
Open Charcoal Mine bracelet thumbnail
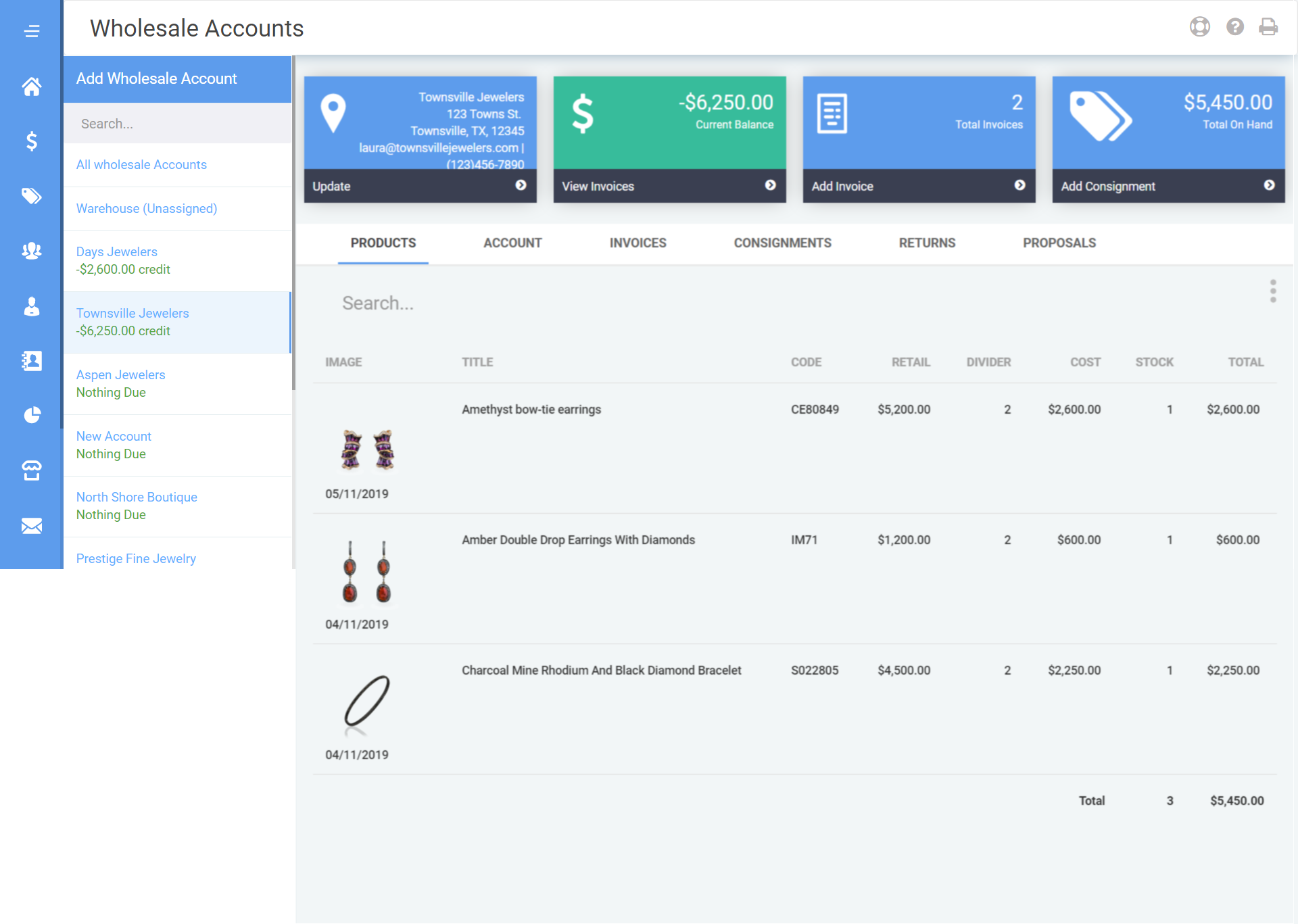pyautogui.click(x=367, y=705)
